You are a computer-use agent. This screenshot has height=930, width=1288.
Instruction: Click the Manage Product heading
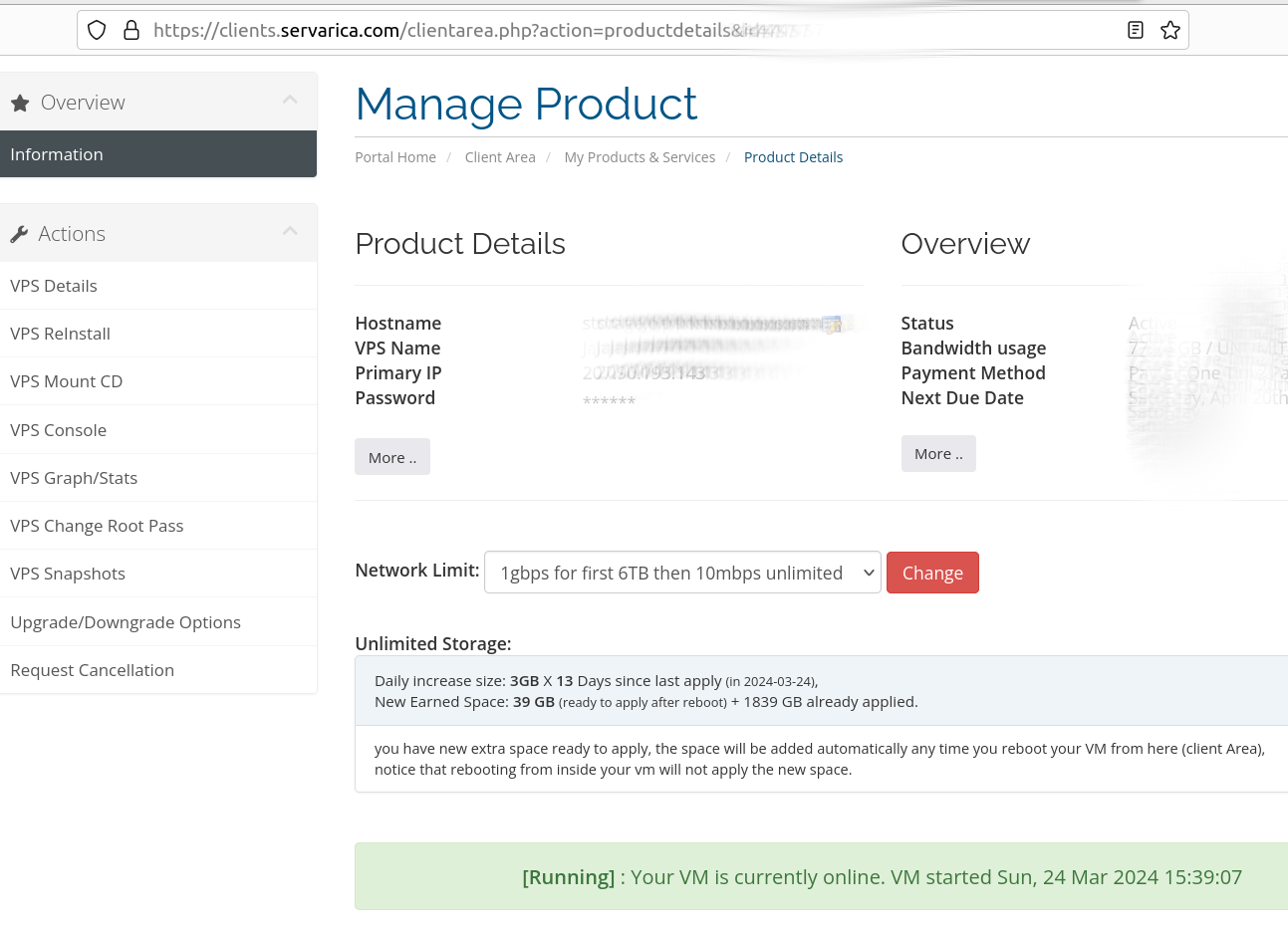526,105
